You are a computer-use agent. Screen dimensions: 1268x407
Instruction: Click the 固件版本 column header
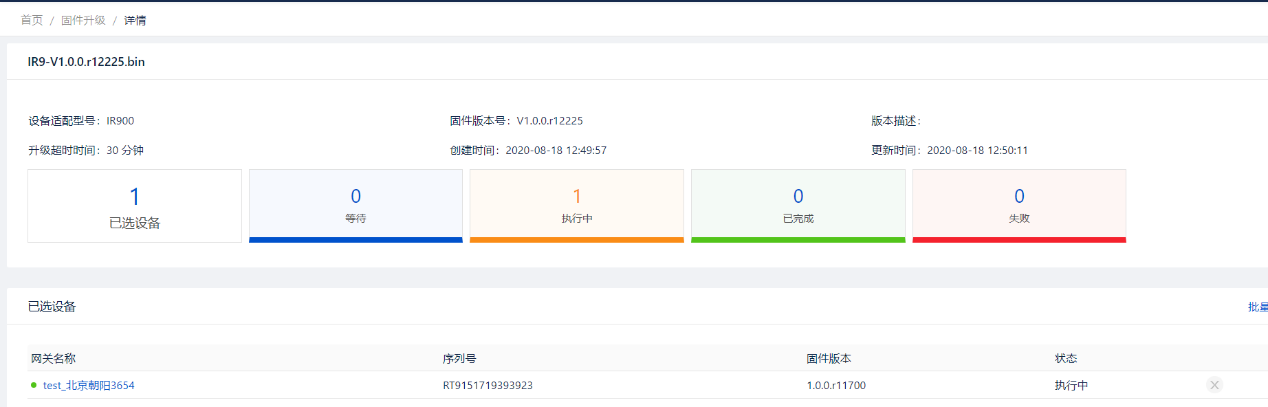tap(828, 358)
